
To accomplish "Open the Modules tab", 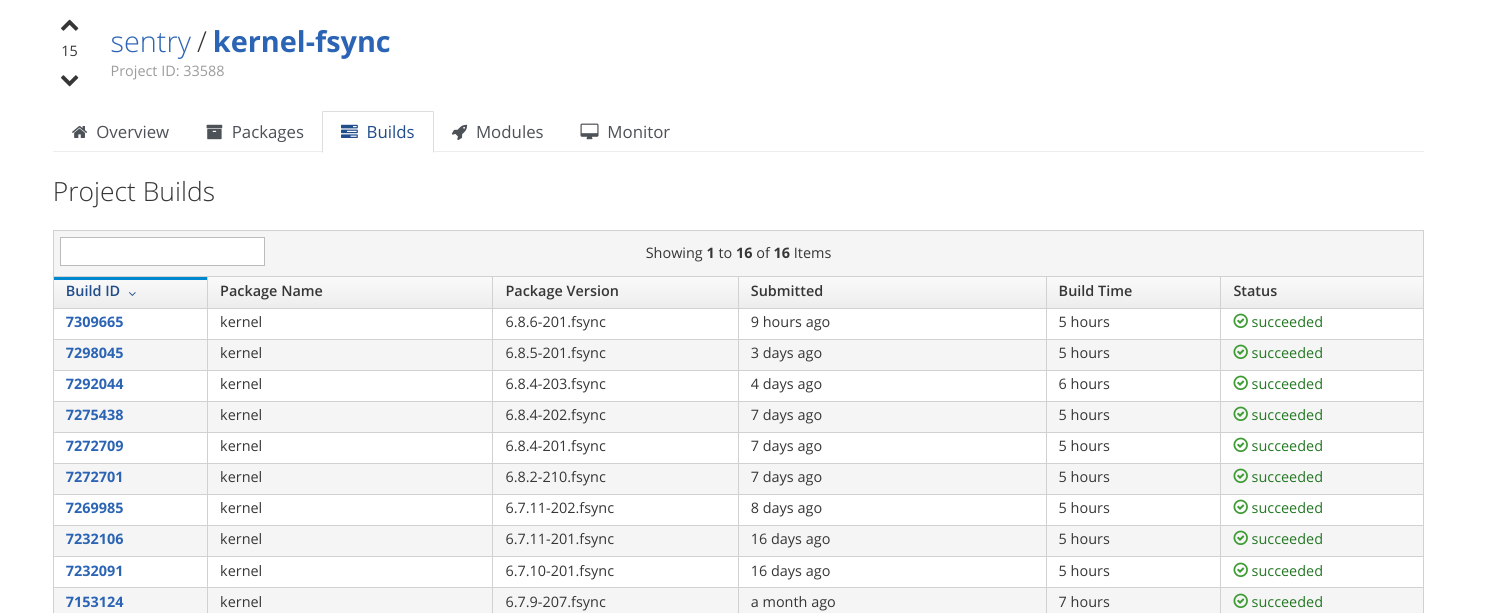I will tap(497, 132).
